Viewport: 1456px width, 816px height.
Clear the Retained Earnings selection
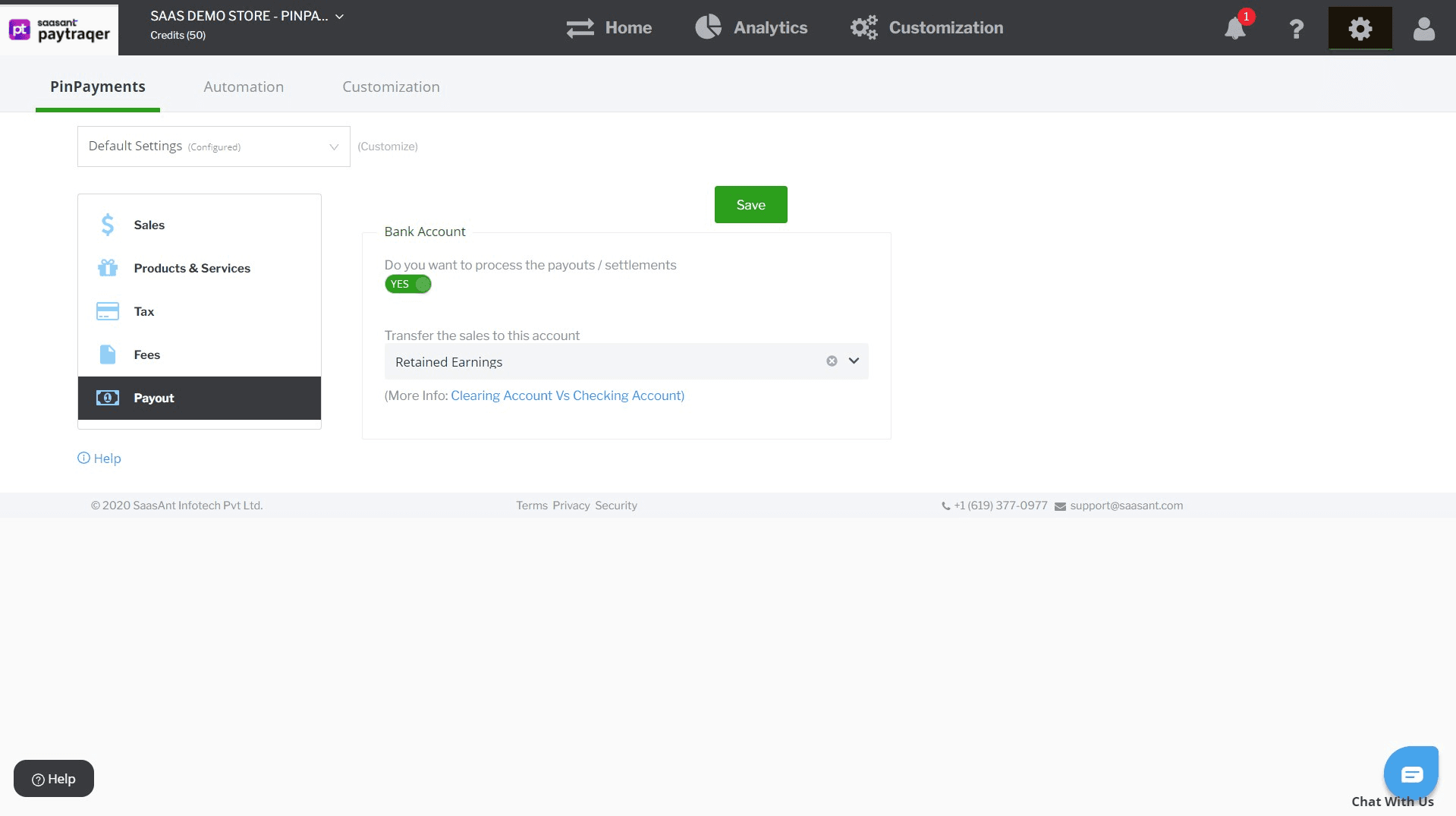coord(832,361)
